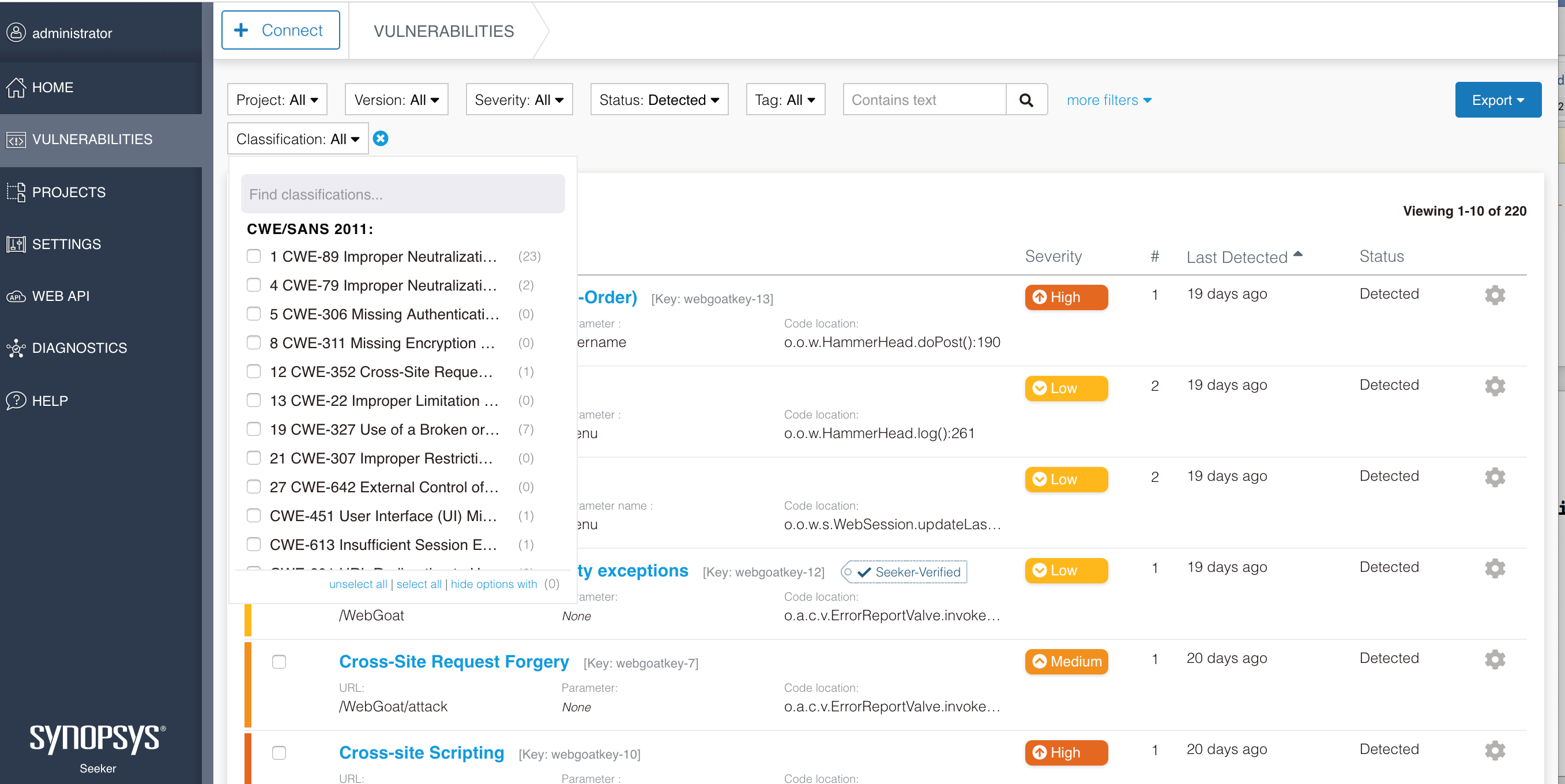Click the Vulnerabilities code-window icon in sidebar
The height and width of the screenshot is (784, 1565).
pyautogui.click(x=16, y=140)
